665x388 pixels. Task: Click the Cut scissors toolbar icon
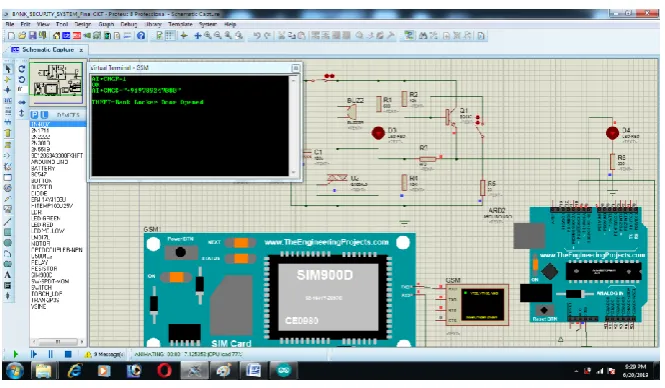pyautogui.click(x=281, y=36)
